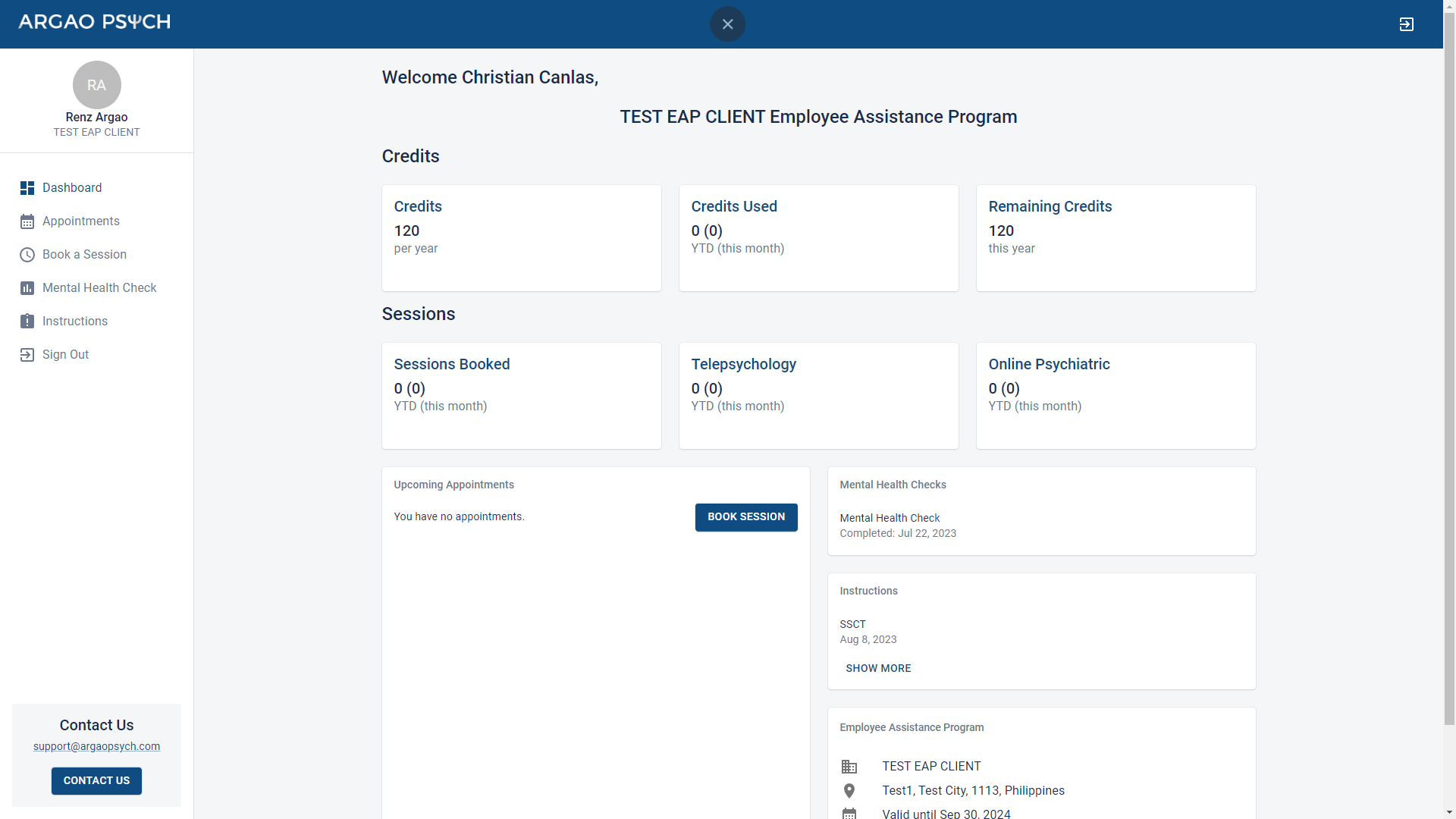Click the Book a Session clock icon
The width and height of the screenshot is (1456, 819).
tap(27, 255)
